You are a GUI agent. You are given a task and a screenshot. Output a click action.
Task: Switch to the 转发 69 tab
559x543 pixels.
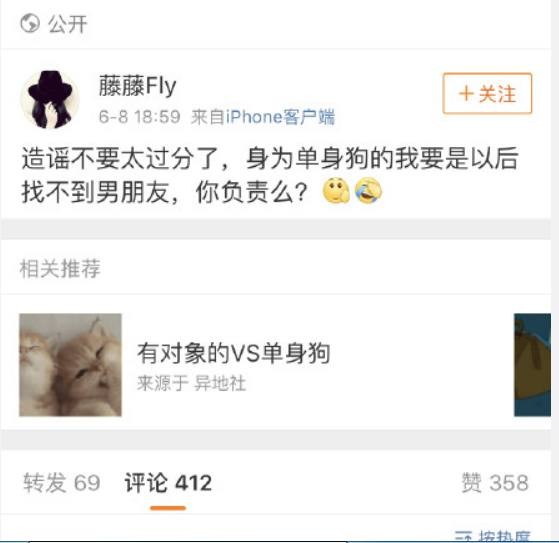tap(62, 483)
